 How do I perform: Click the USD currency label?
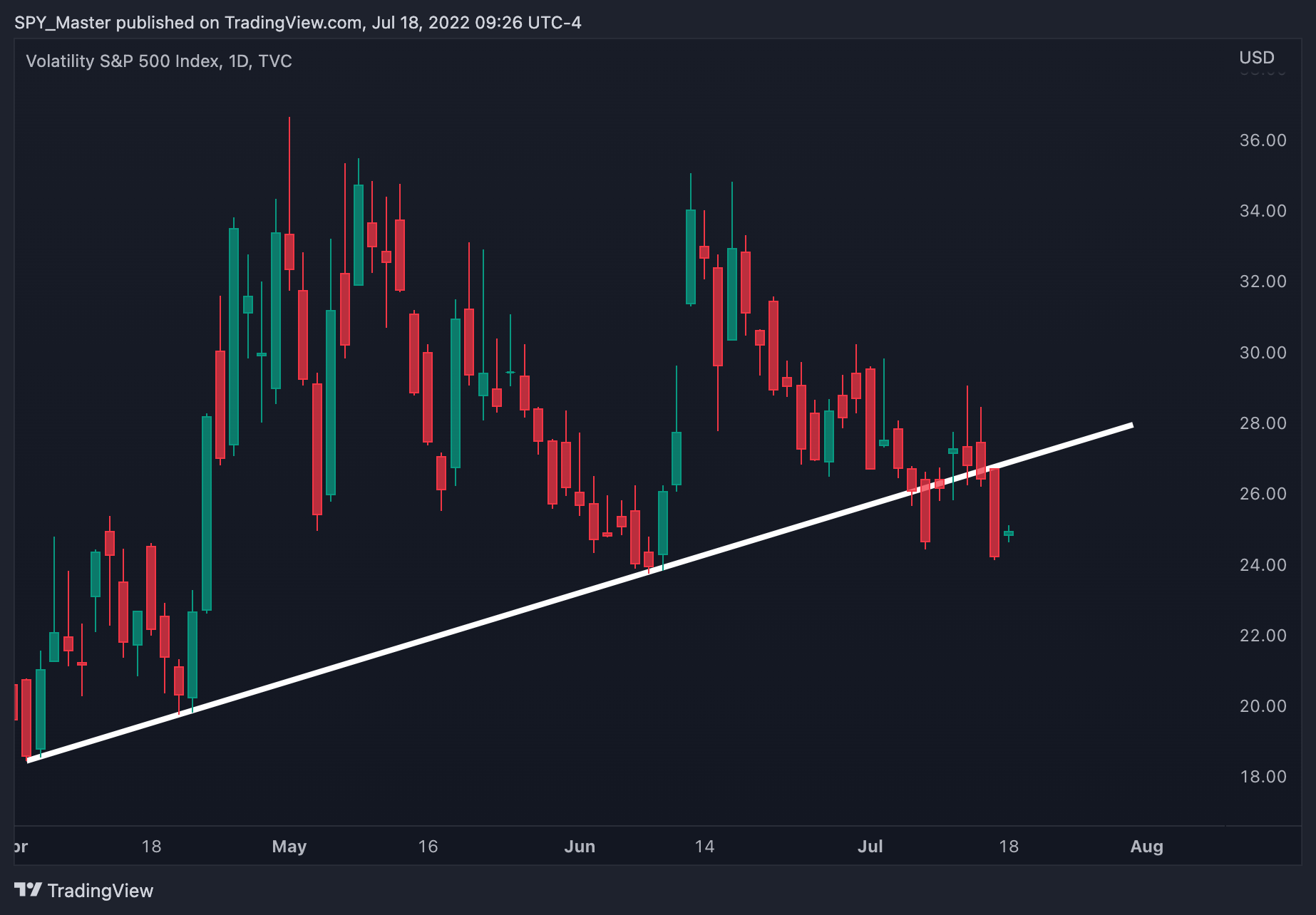(x=1257, y=58)
